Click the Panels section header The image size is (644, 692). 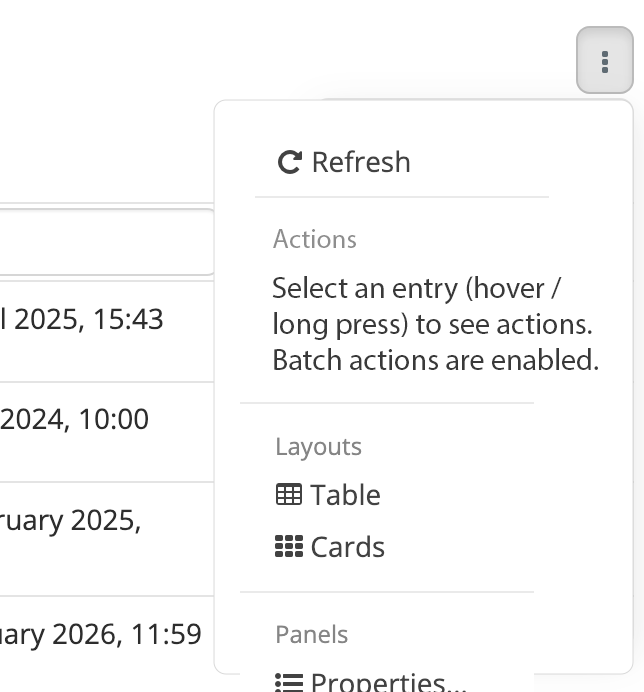[x=312, y=635]
